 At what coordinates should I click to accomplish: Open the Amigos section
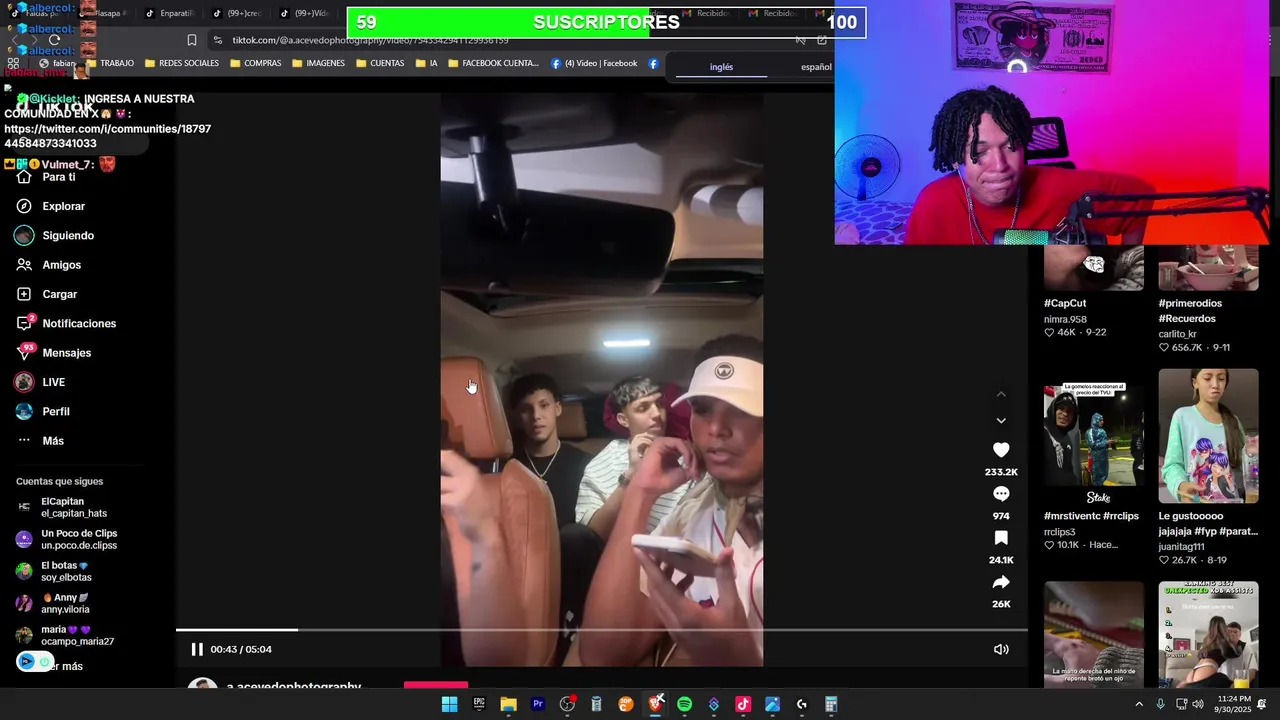tap(49, 265)
